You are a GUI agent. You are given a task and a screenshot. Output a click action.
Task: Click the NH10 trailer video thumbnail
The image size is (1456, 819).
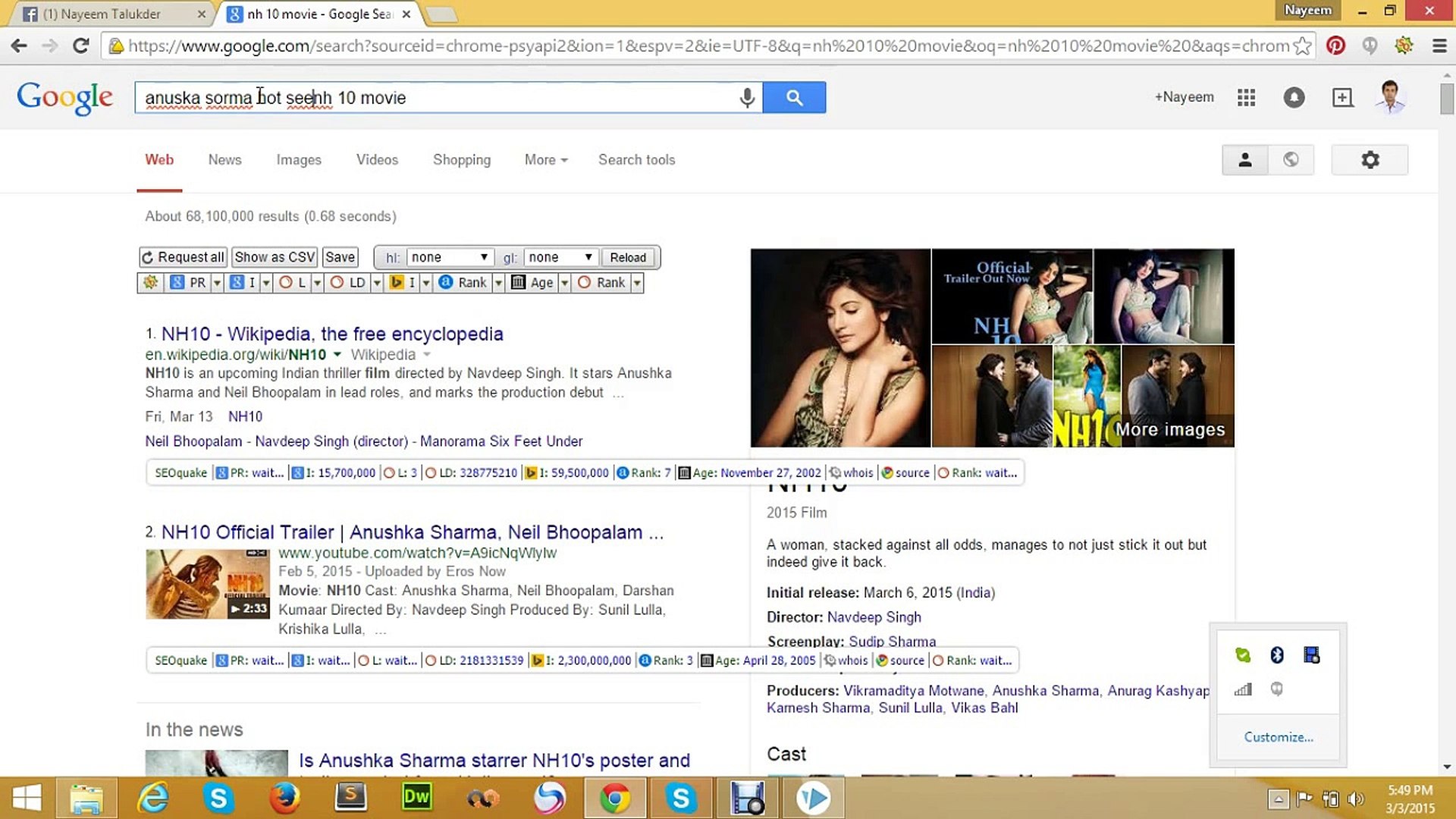pyautogui.click(x=207, y=585)
